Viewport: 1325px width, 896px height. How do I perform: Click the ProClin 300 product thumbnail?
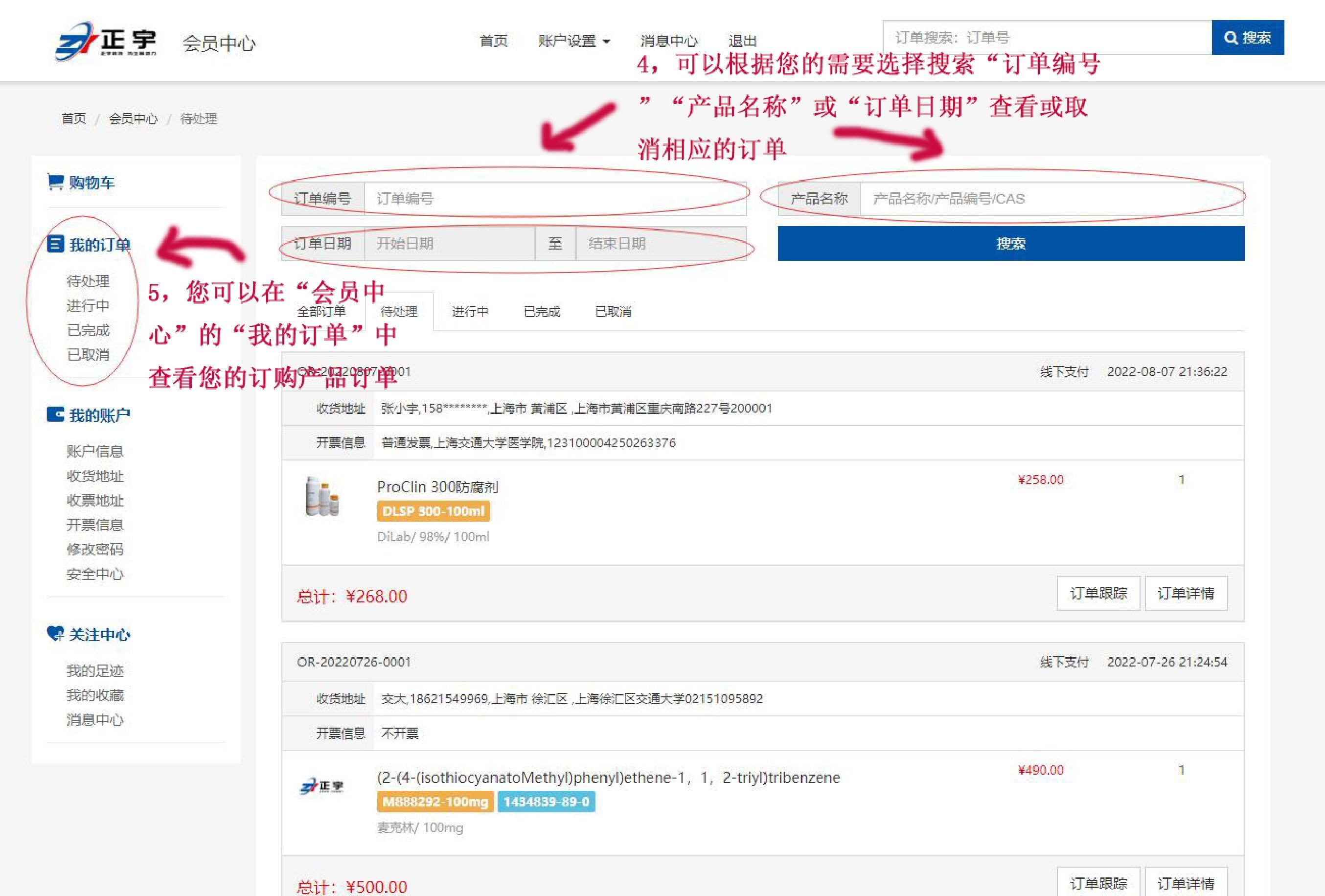point(321,496)
